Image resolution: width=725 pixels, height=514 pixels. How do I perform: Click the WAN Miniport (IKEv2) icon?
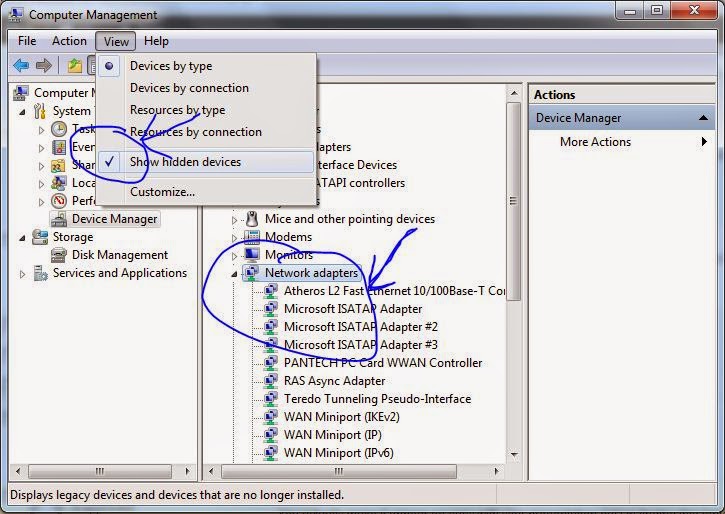(270, 417)
